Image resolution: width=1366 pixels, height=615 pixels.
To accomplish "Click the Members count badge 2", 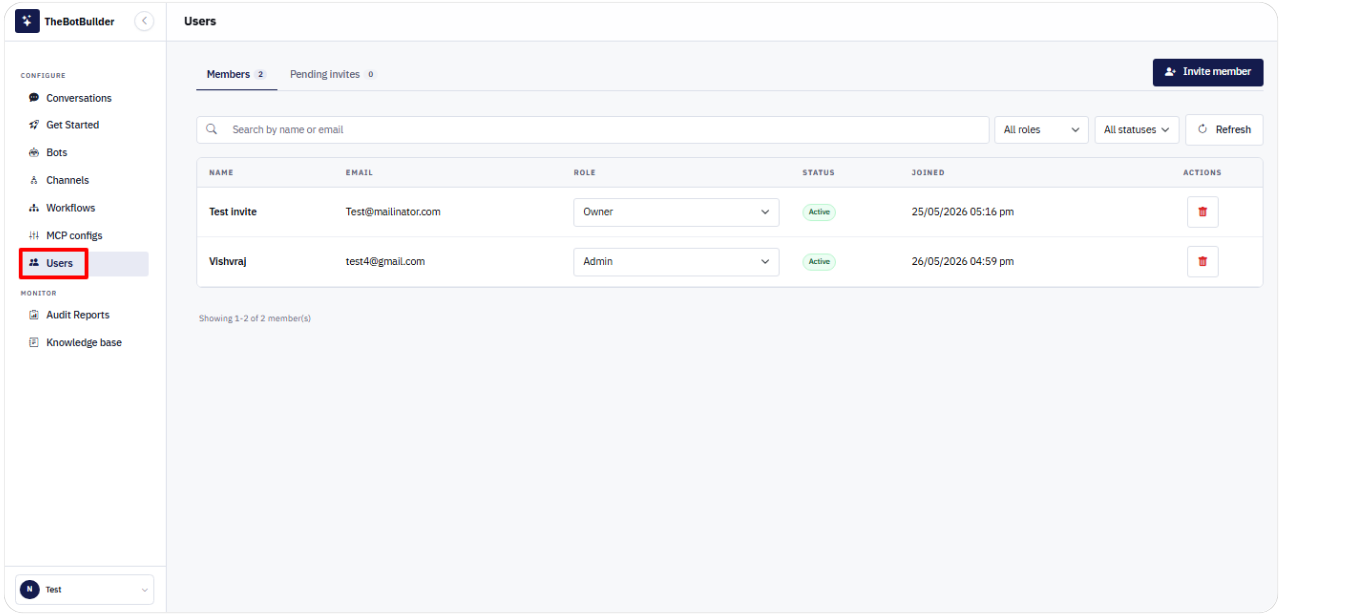I will 261,74.
